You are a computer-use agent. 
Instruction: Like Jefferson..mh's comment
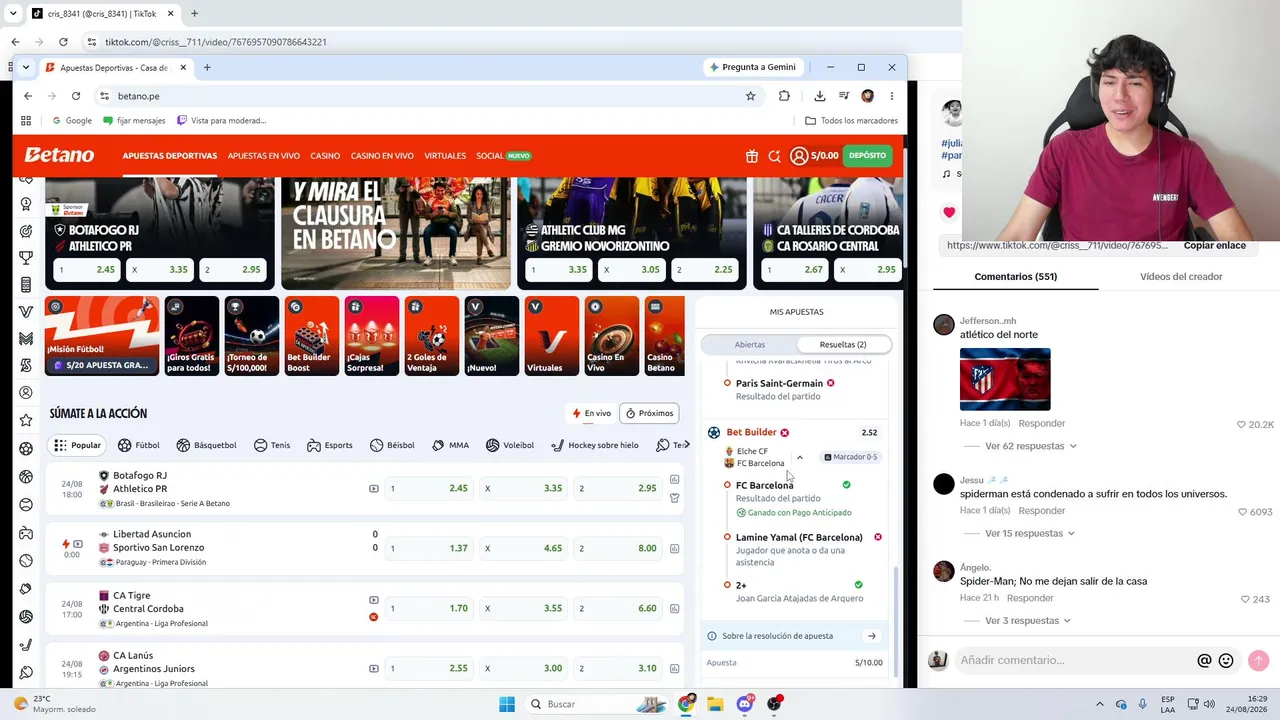point(1242,424)
